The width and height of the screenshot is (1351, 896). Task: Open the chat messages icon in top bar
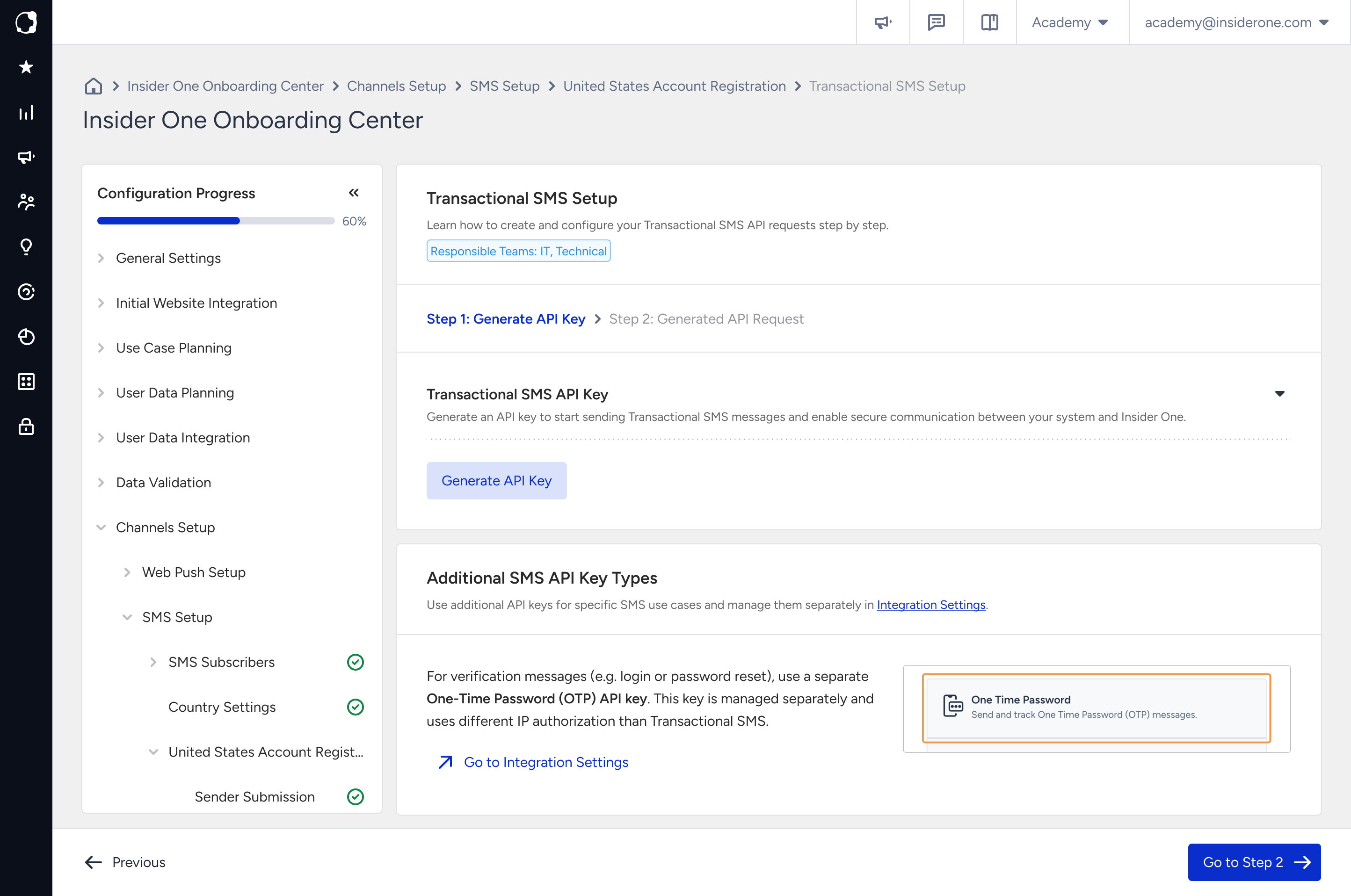click(936, 22)
